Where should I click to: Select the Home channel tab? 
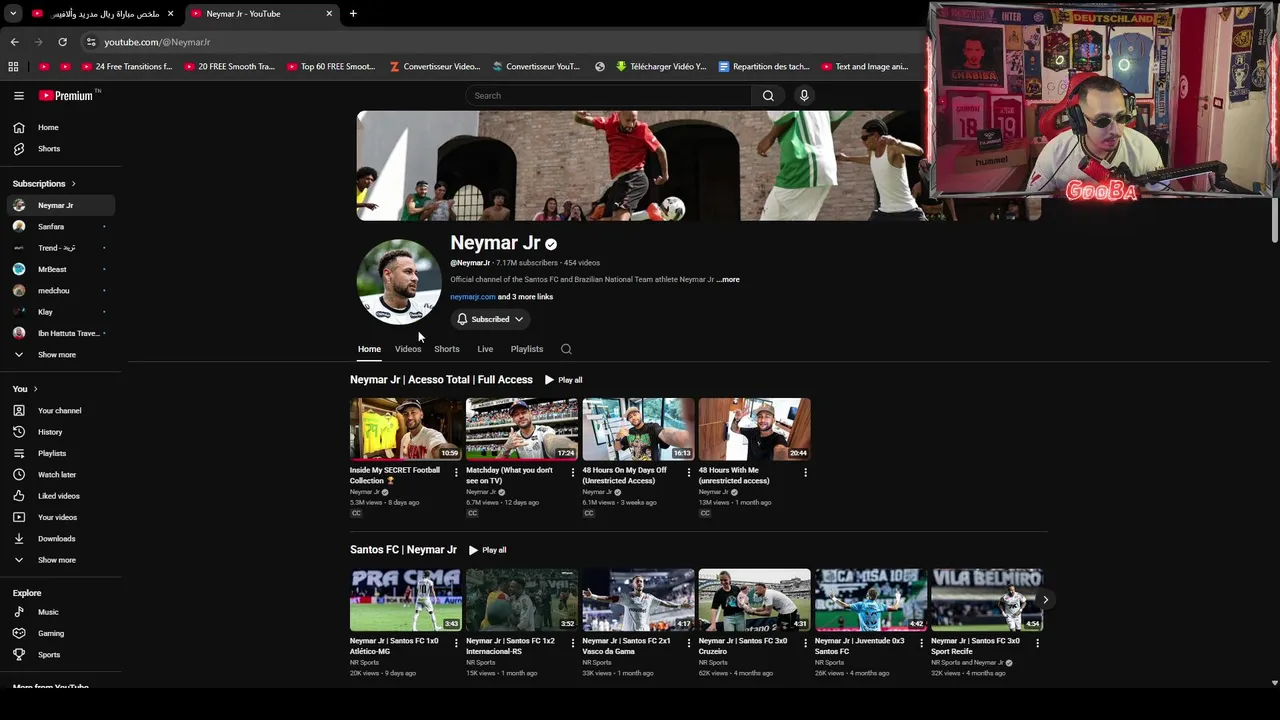[x=369, y=349]
